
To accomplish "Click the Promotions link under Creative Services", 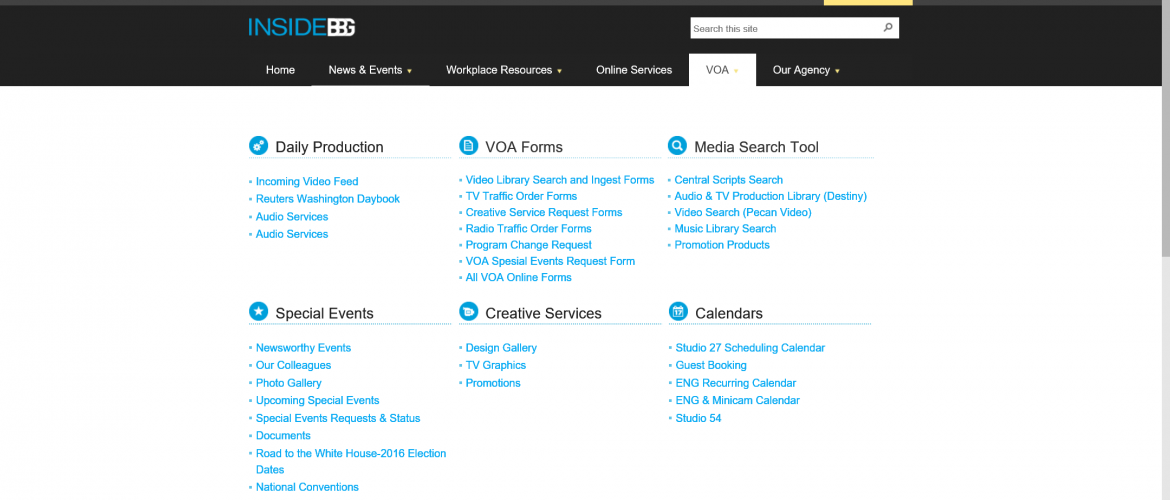I will (492, 383).
